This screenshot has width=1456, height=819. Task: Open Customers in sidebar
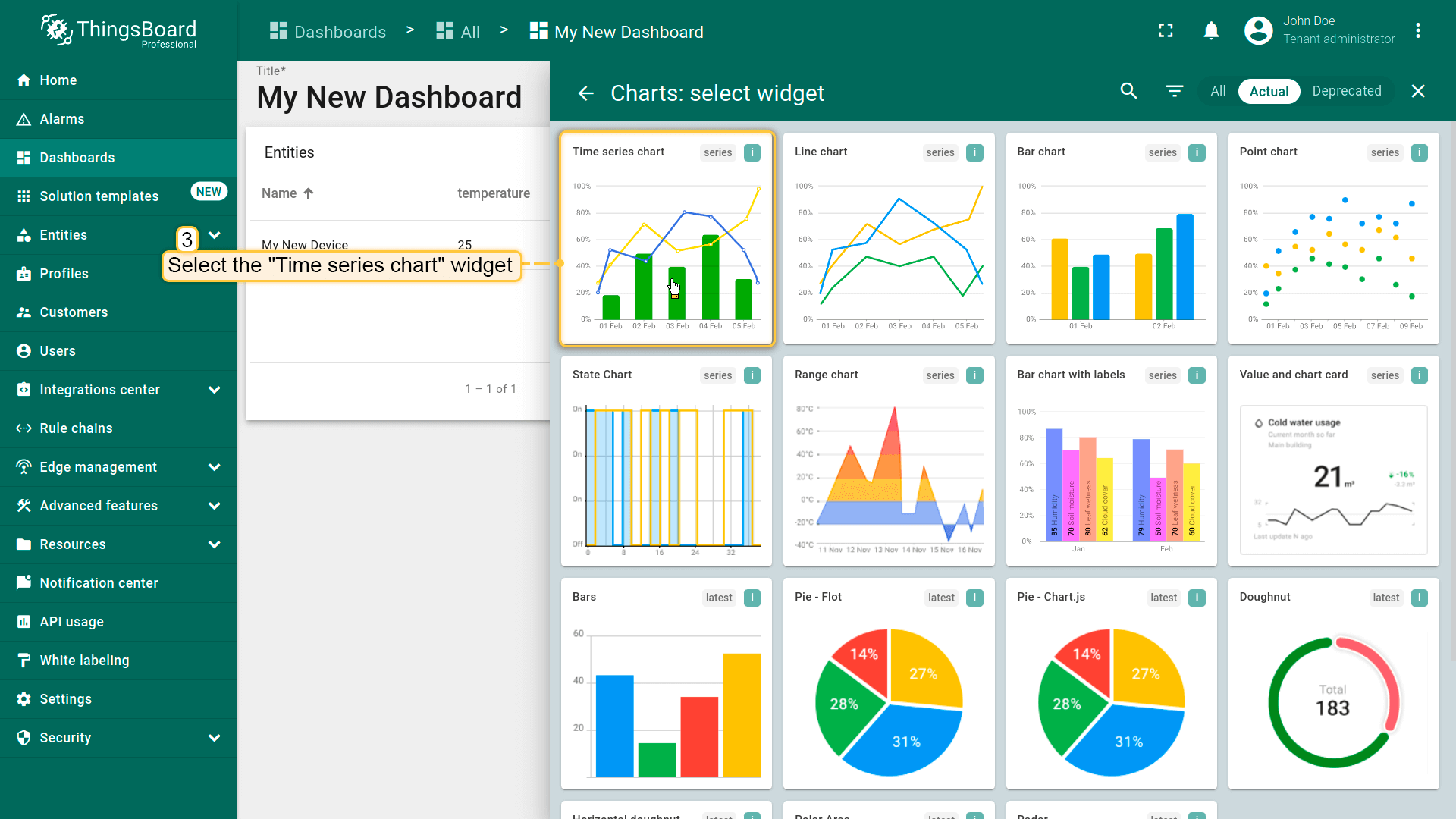(118, 312)
